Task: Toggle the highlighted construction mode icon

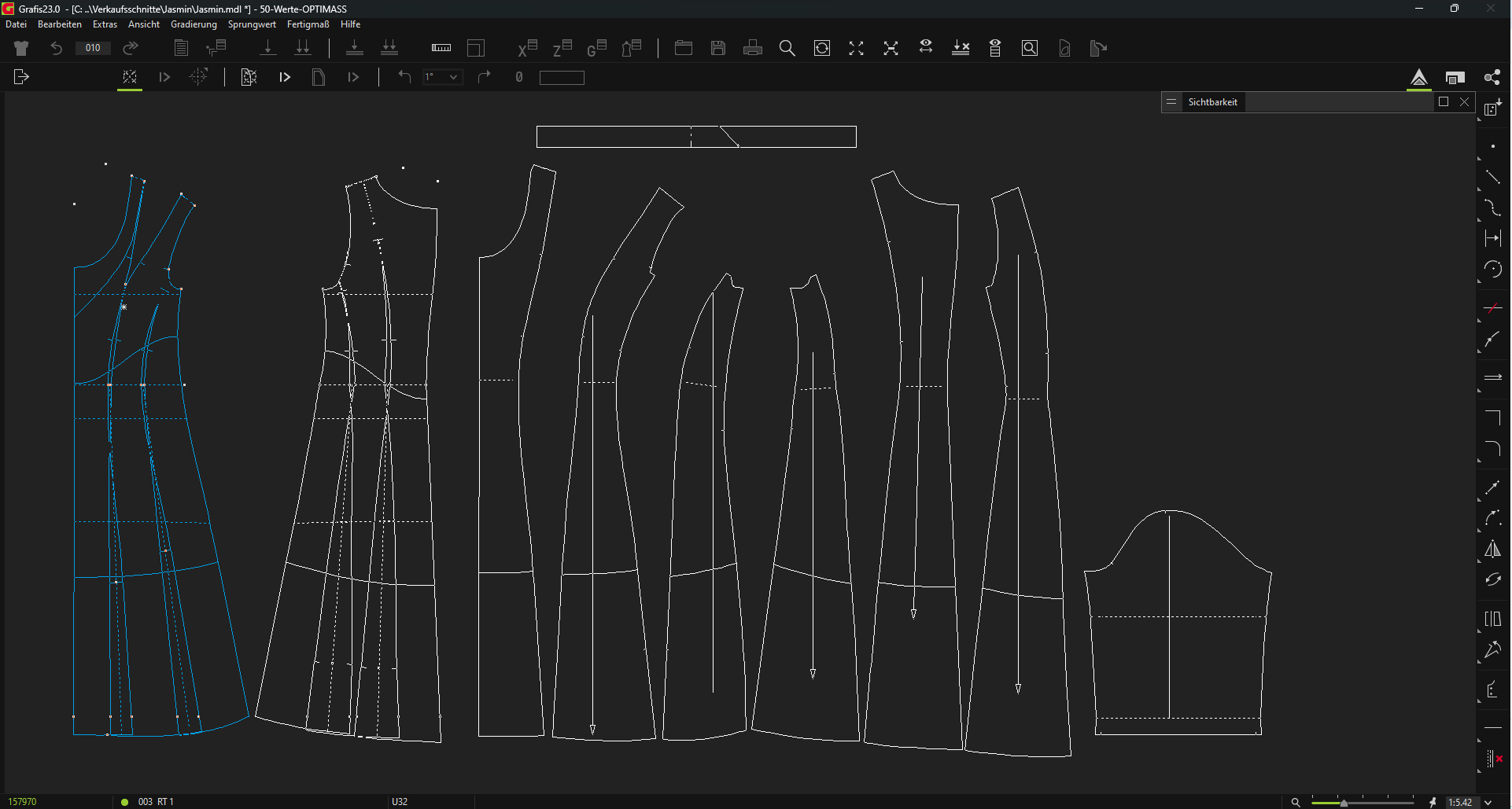Action: (x=130, y=78)
